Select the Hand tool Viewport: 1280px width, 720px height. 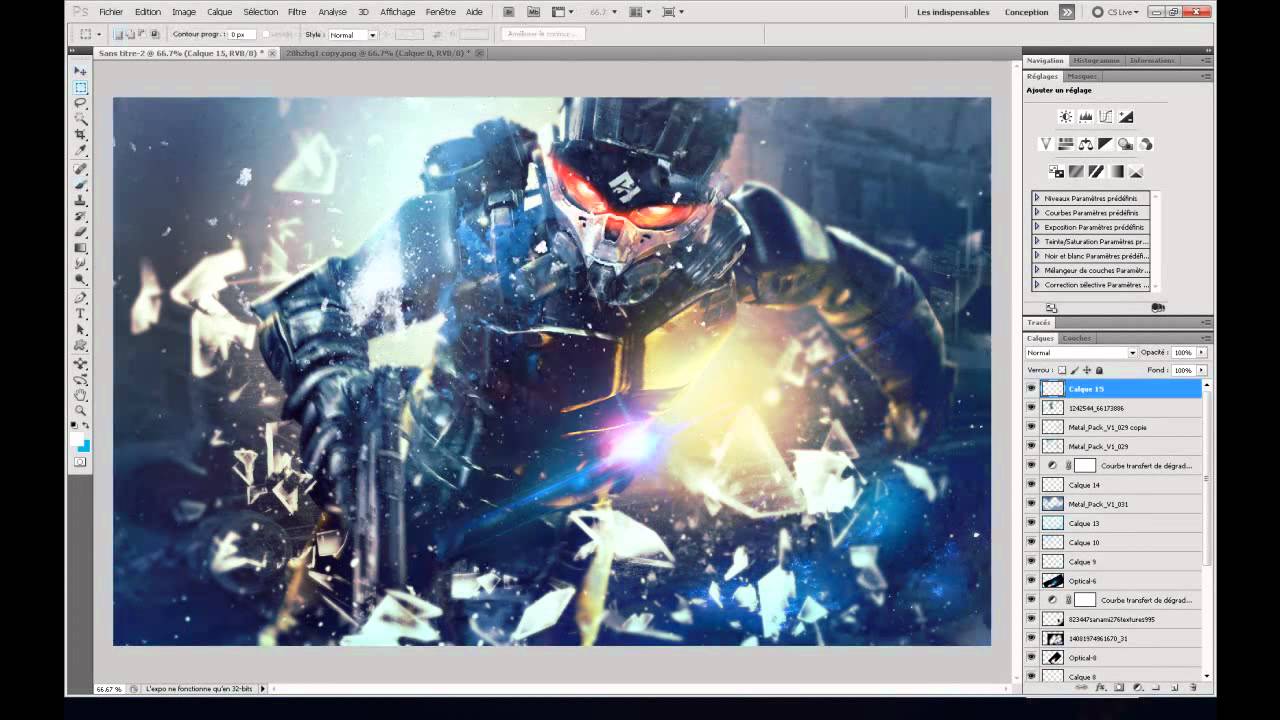tap(81, 394)
